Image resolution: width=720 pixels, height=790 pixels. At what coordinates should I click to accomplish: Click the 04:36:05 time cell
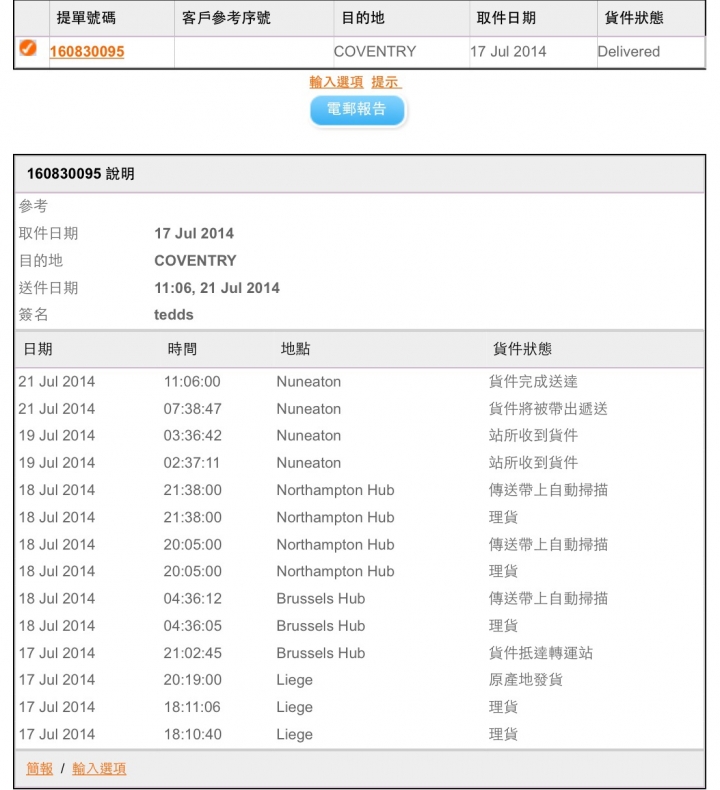click(192, 626)
